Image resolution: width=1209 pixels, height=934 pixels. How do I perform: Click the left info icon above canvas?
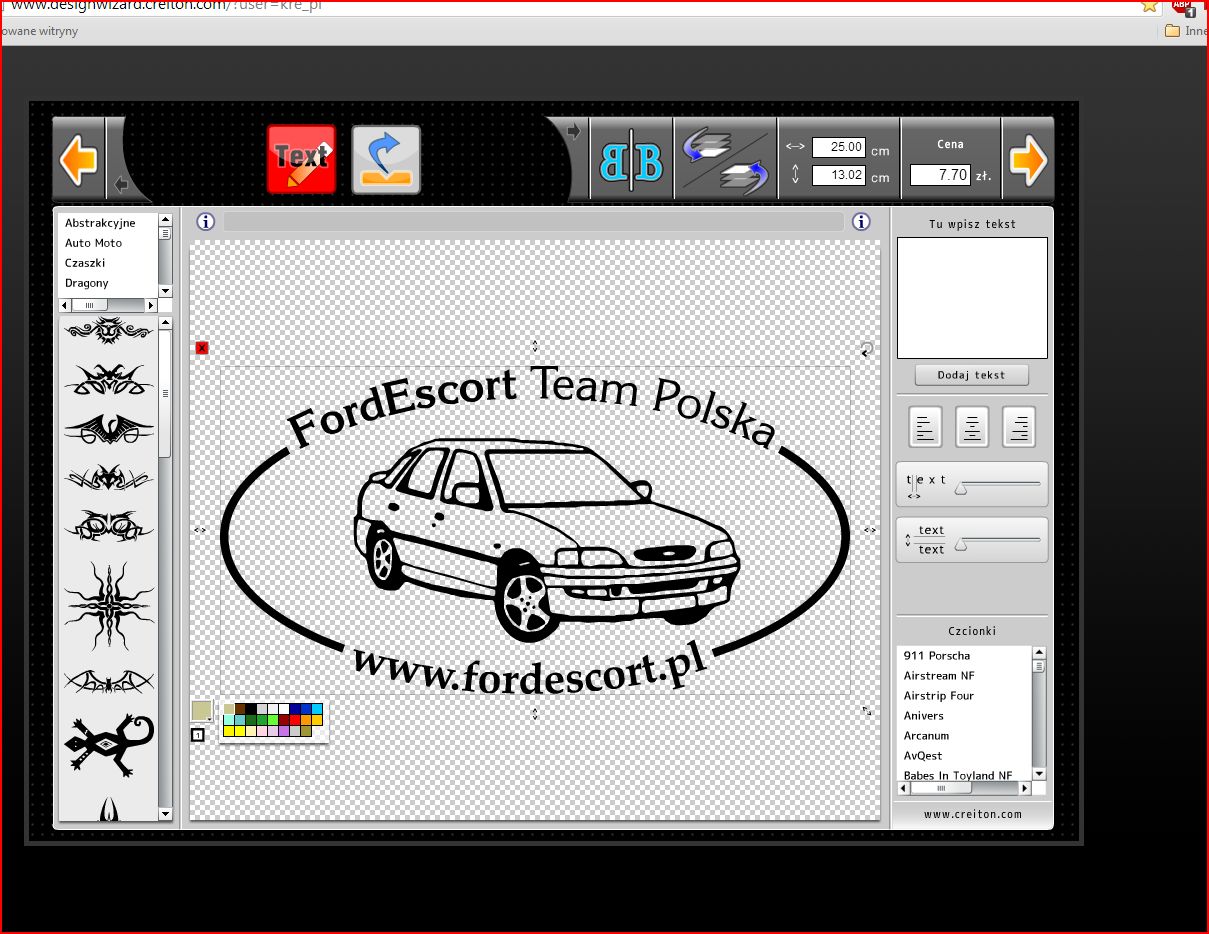point(206,222)
